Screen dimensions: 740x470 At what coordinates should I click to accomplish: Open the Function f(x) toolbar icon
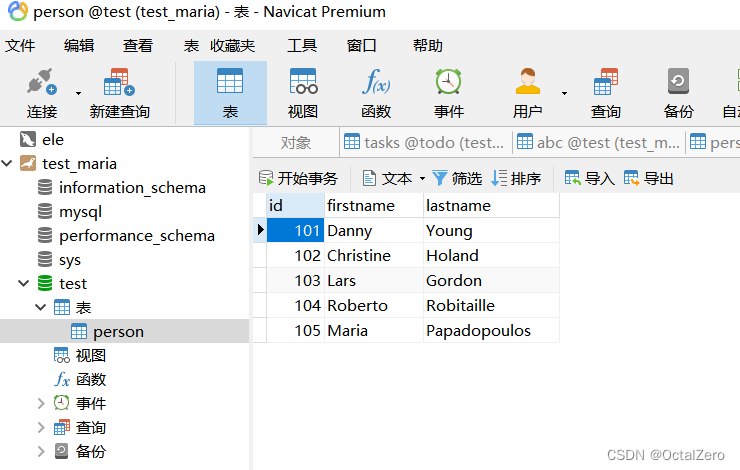376,82
